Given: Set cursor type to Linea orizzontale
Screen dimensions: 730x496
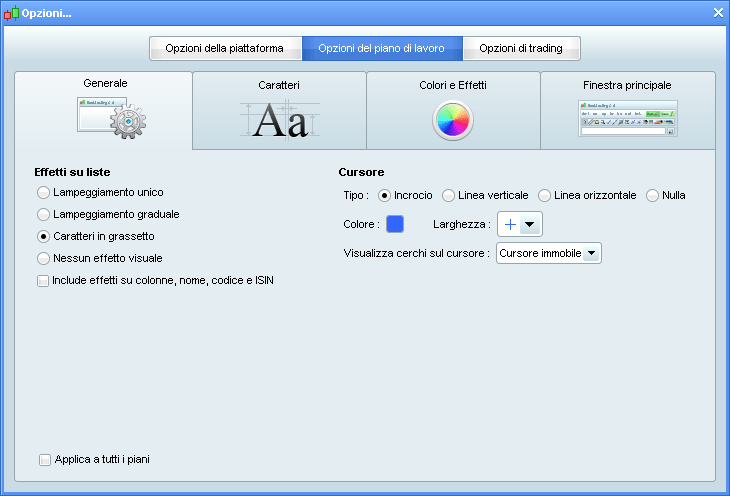Looking at the screenshot, I should click(545, 195).
